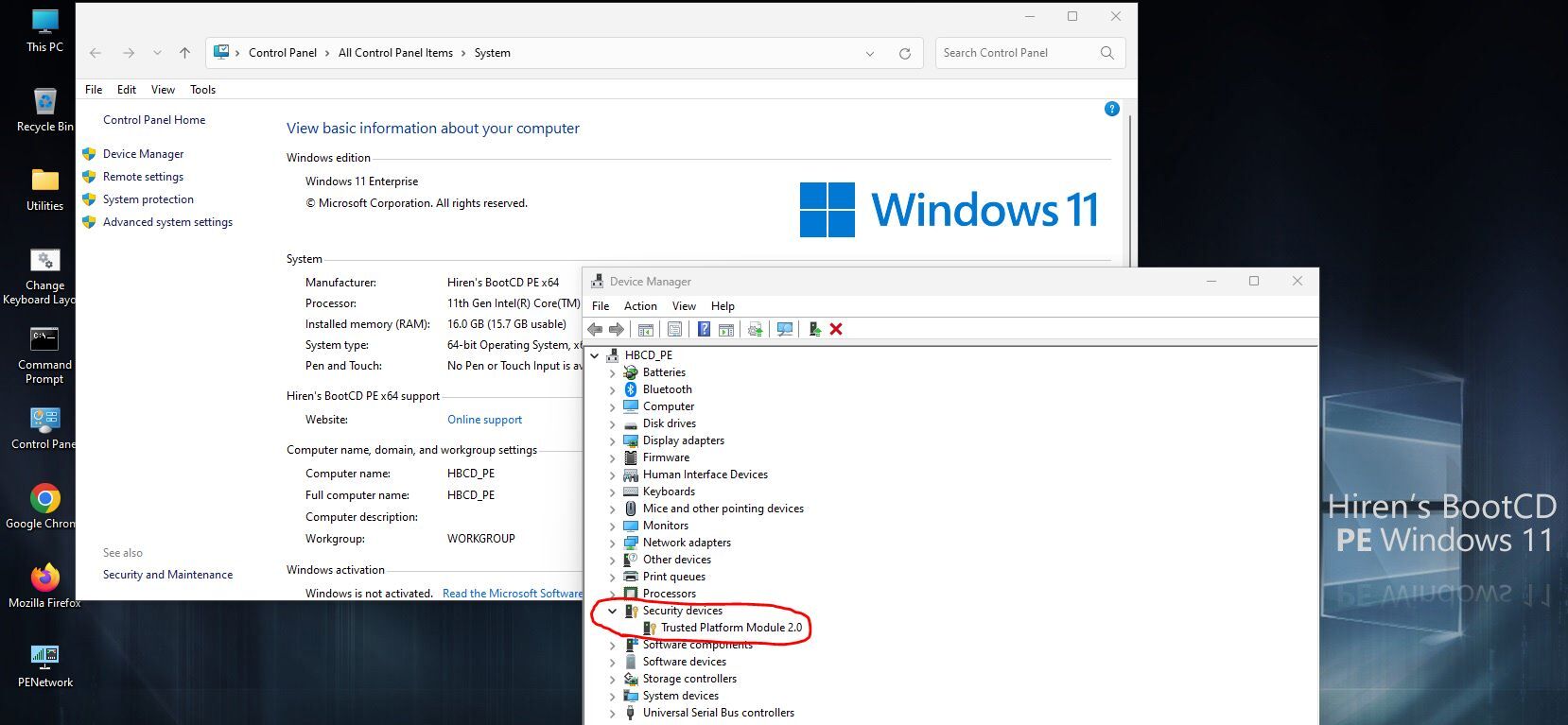Click the red X Uninstall device icon
Viewport: 1568px width, 725px height.
click(x=836, y=329)
